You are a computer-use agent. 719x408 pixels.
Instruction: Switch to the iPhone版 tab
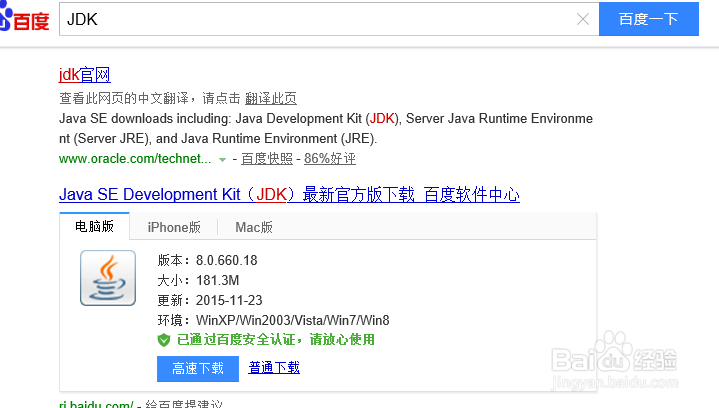174,227
